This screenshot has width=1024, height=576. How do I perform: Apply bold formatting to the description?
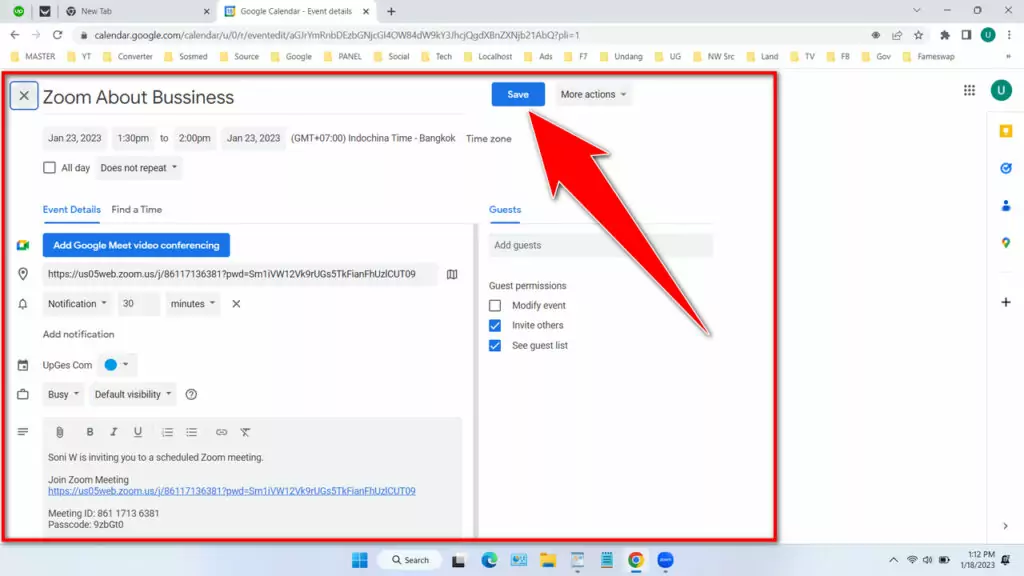tap(90, 432)
